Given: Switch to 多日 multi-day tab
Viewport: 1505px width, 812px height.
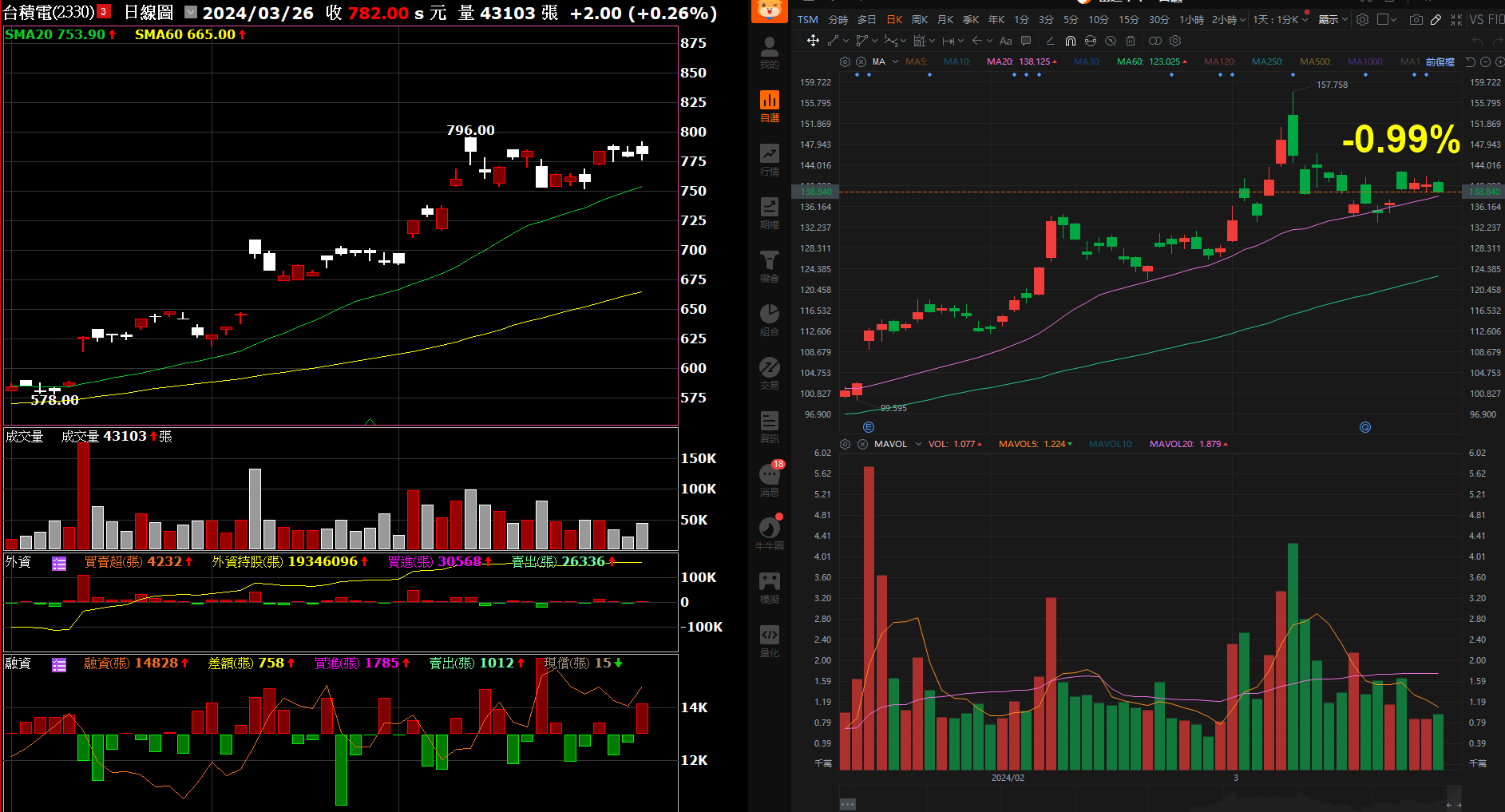Looking at the screenshot, I should 867,19.
